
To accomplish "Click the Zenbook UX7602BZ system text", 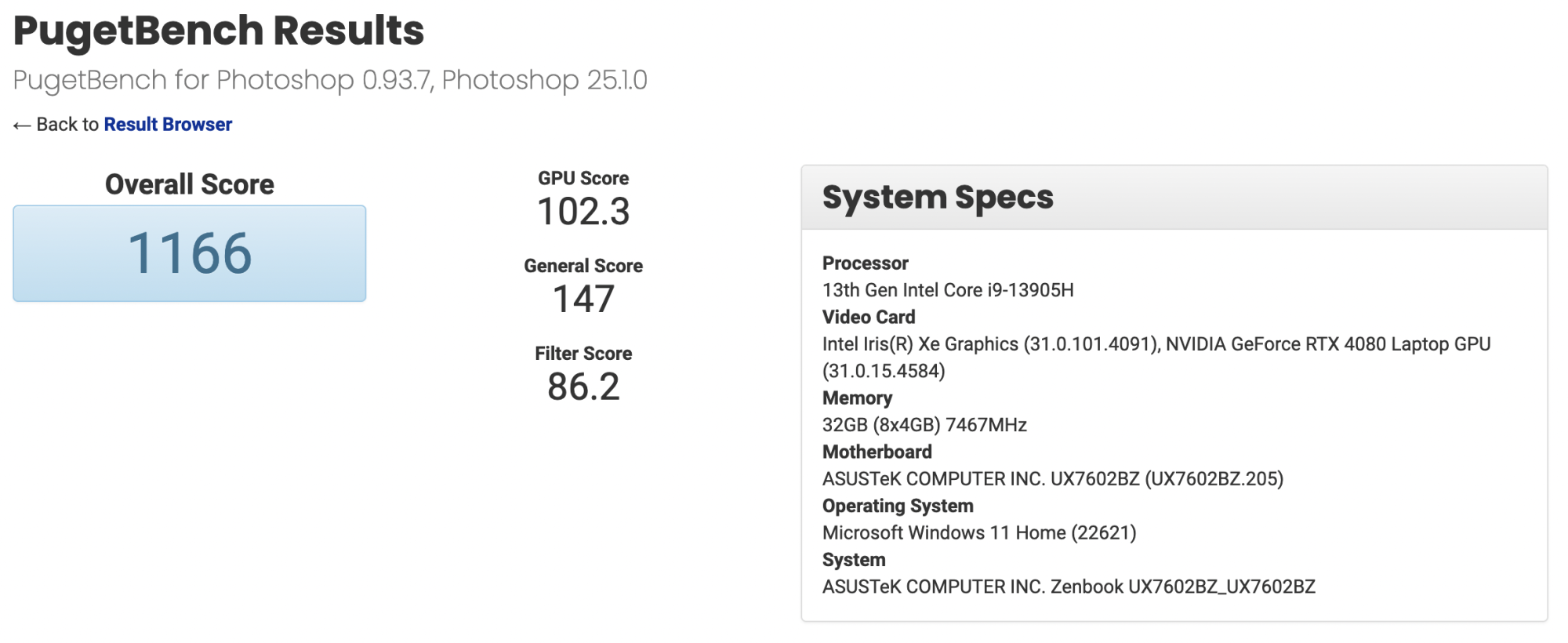I will point(1182,587).
